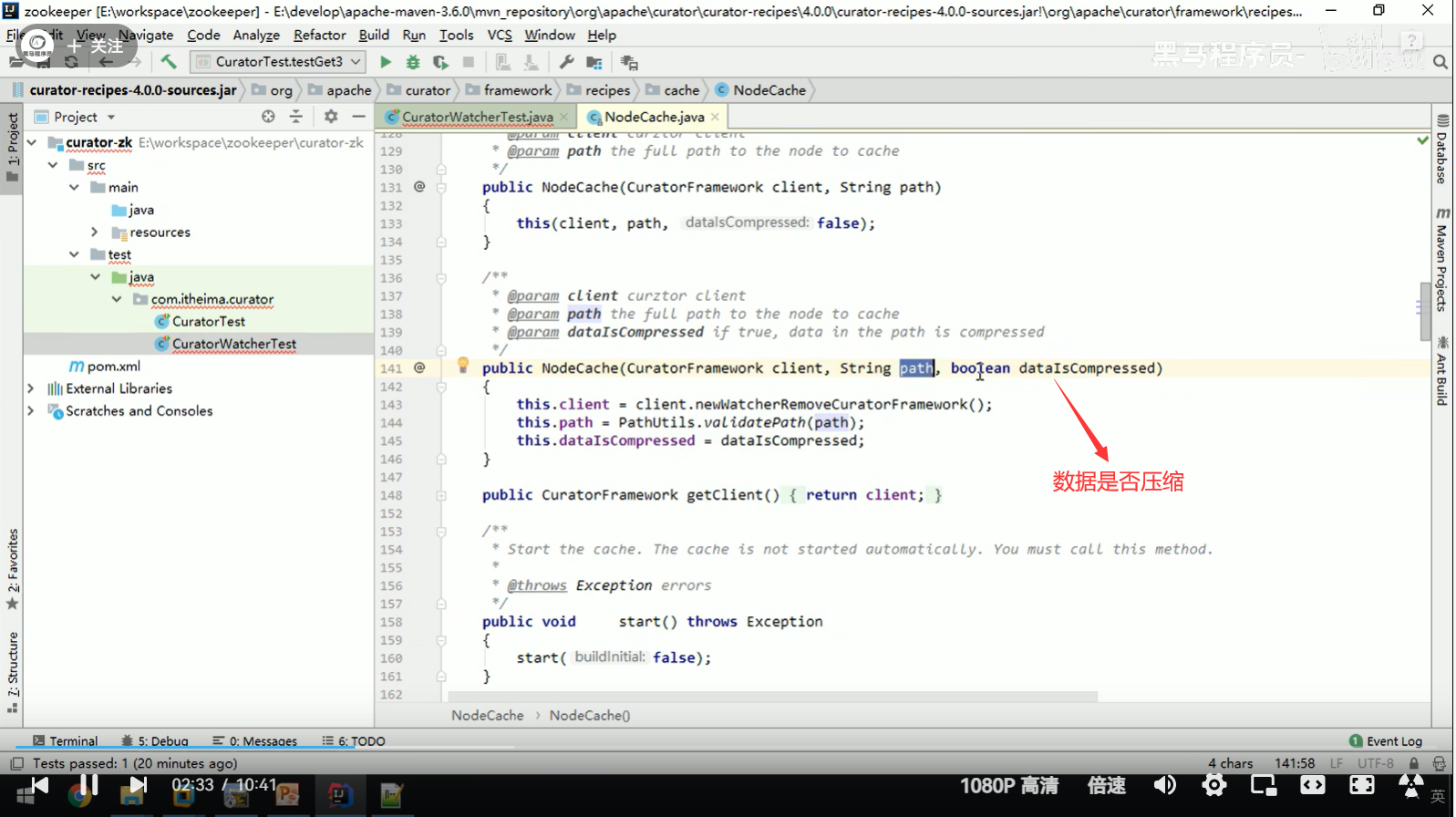Expand the resources folder

[95, 232]
